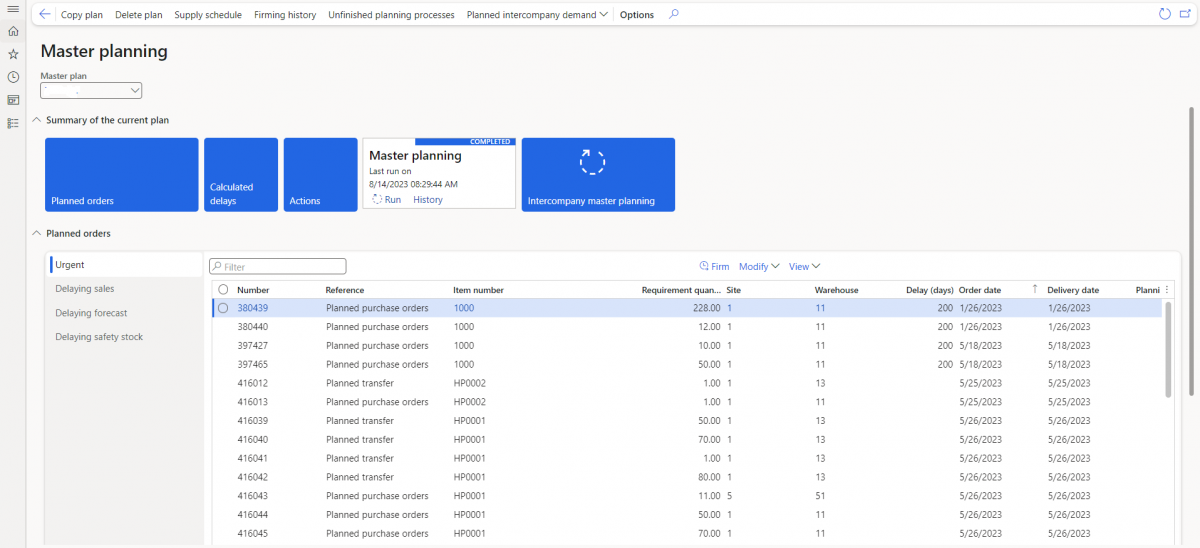The width and height of the screenshot is (1200, 548).
Task: Open planned order number 380439 link
Action: point(252,308)
